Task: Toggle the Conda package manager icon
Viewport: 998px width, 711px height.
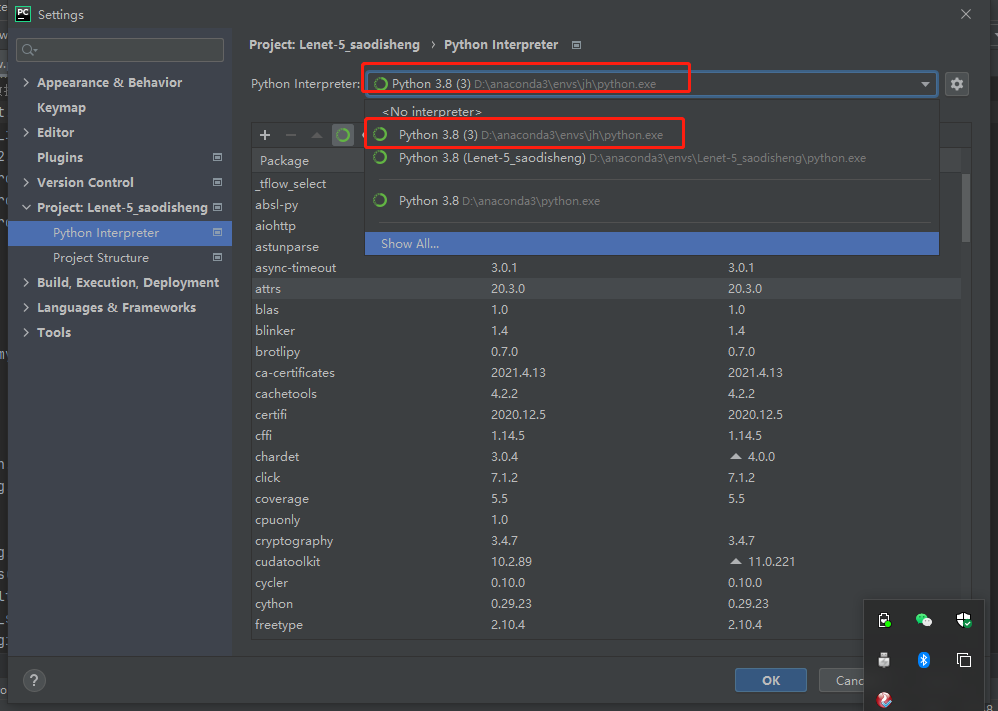Action: coord(342,135)
